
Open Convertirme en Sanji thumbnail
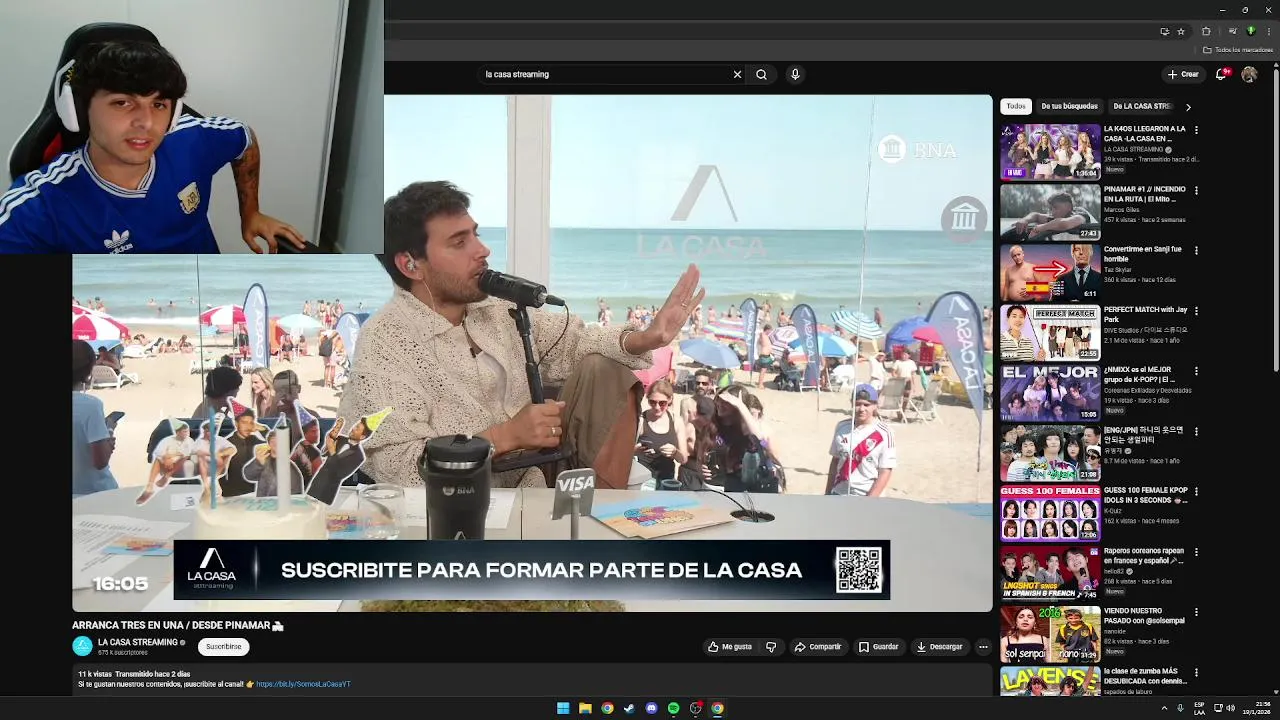[1050, 272]
